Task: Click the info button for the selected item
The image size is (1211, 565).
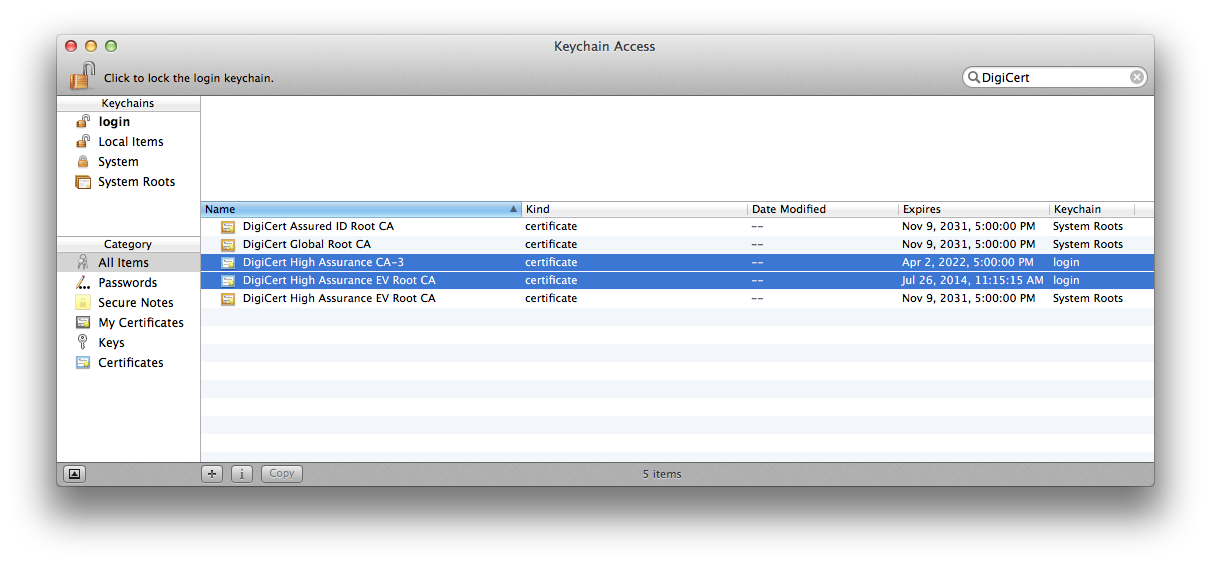Action: (x=242, y=474)
